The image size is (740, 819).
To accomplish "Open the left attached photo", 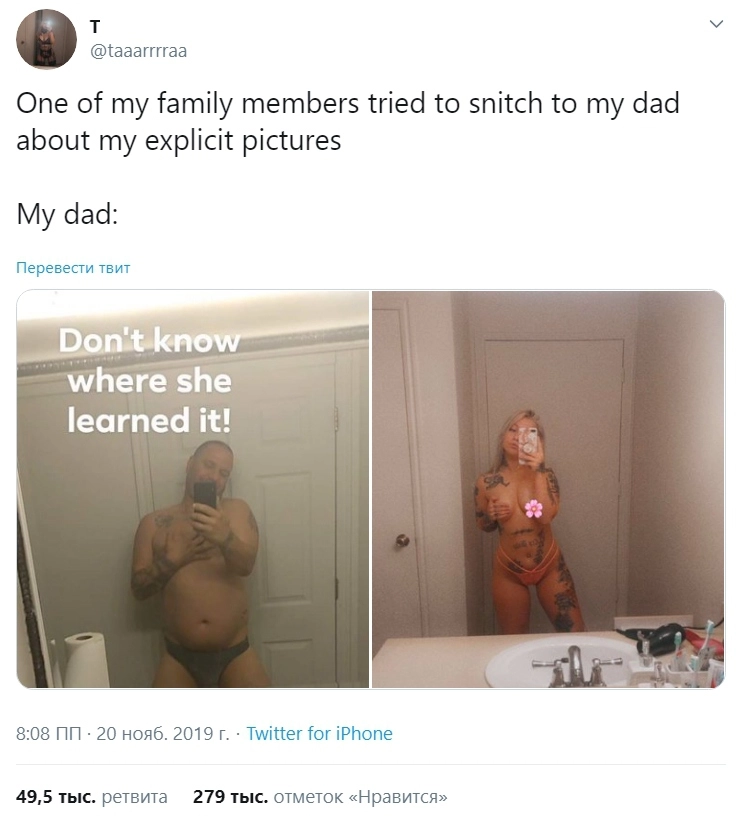I will (x=193, y=489).
